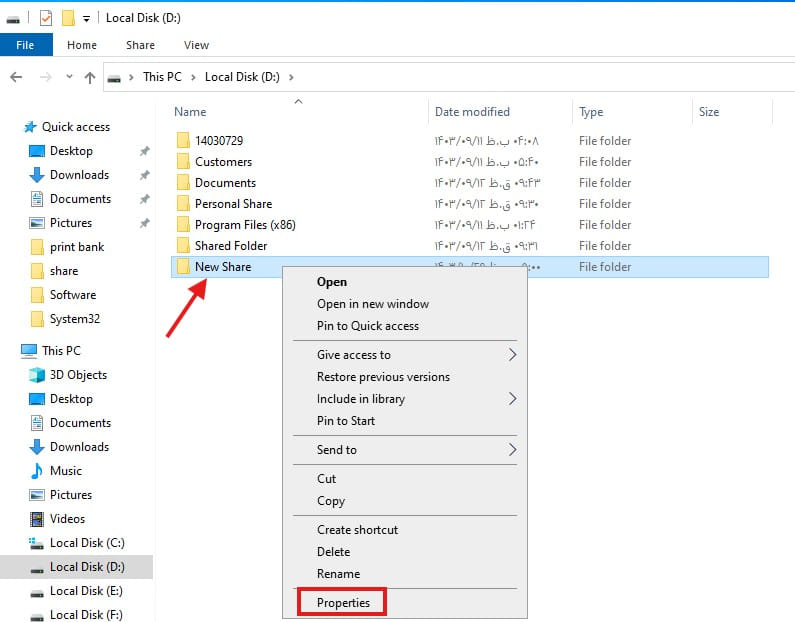Viewport: 795px width, 622px height.
Task: Choose Cut in the context menu
Action: point(327,479)
